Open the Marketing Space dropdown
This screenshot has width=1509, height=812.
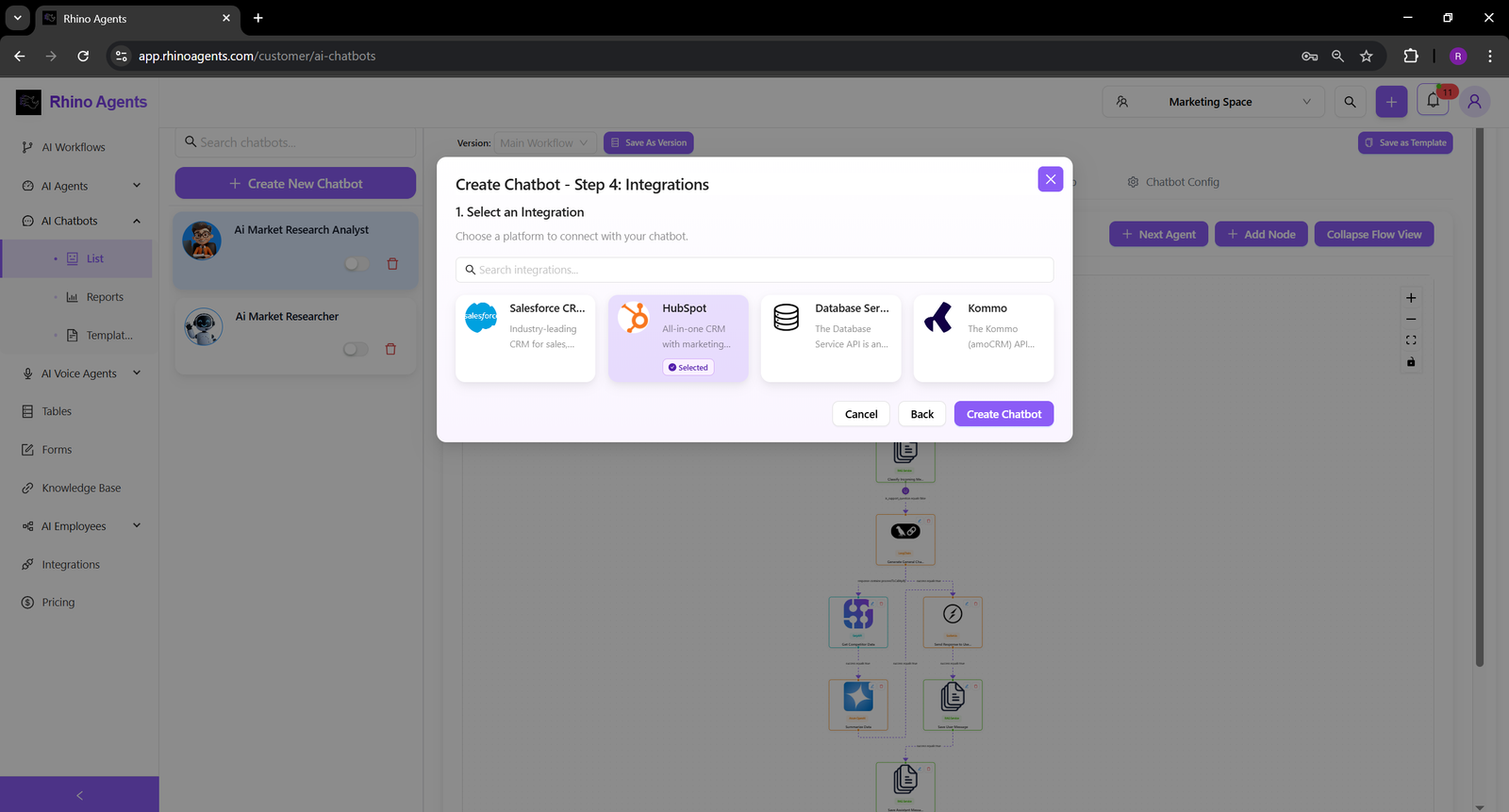click(x=1214, y=102)
